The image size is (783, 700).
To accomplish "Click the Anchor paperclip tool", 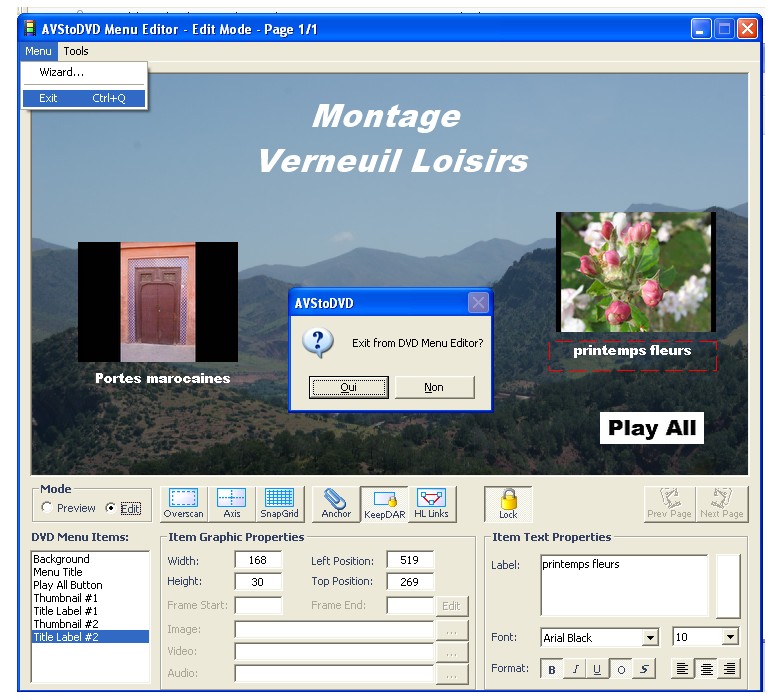I will [336, 503].
